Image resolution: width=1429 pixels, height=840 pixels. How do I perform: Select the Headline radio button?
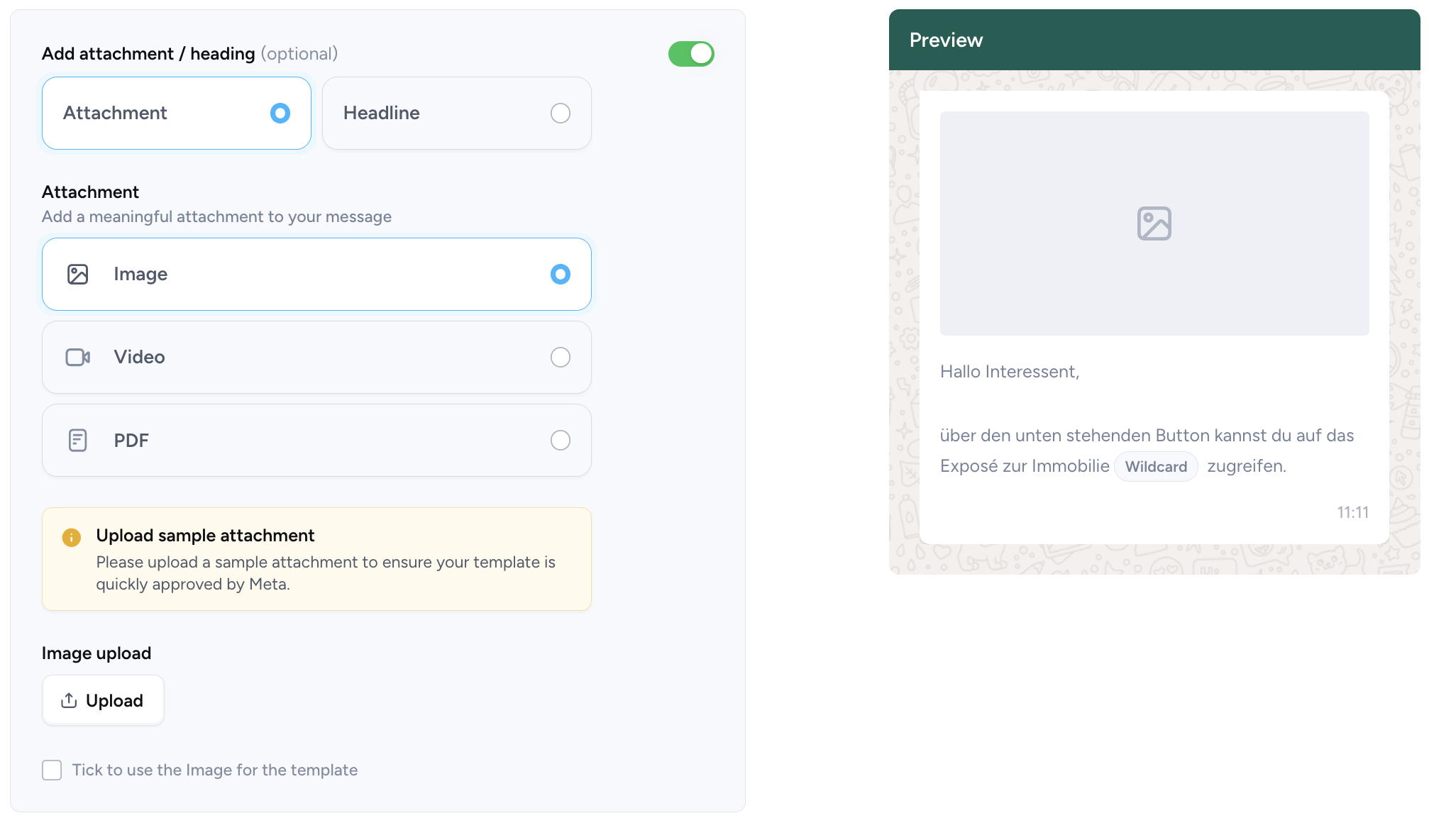coord(561,113)
